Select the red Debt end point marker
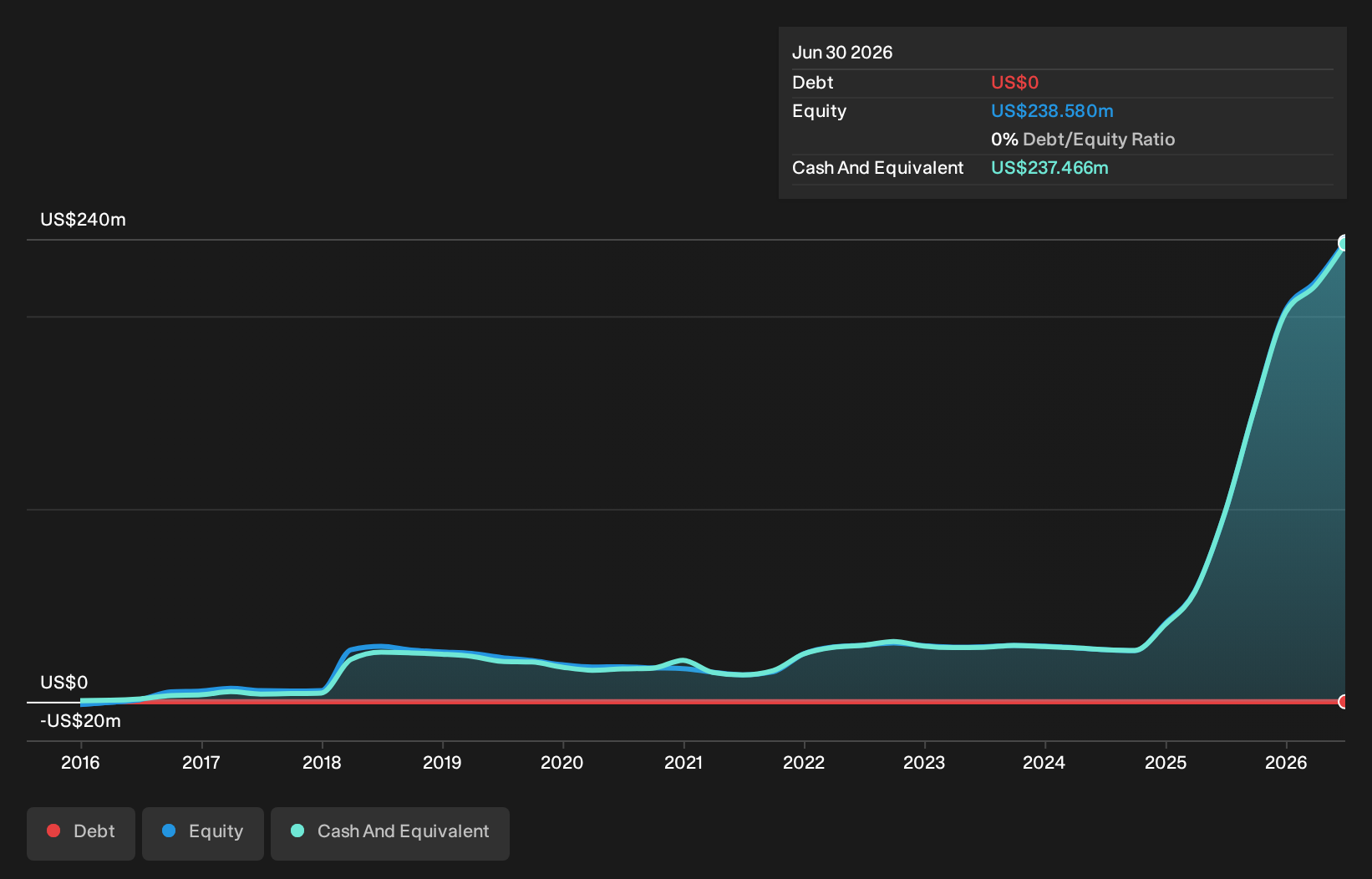 pos(1344,702)
